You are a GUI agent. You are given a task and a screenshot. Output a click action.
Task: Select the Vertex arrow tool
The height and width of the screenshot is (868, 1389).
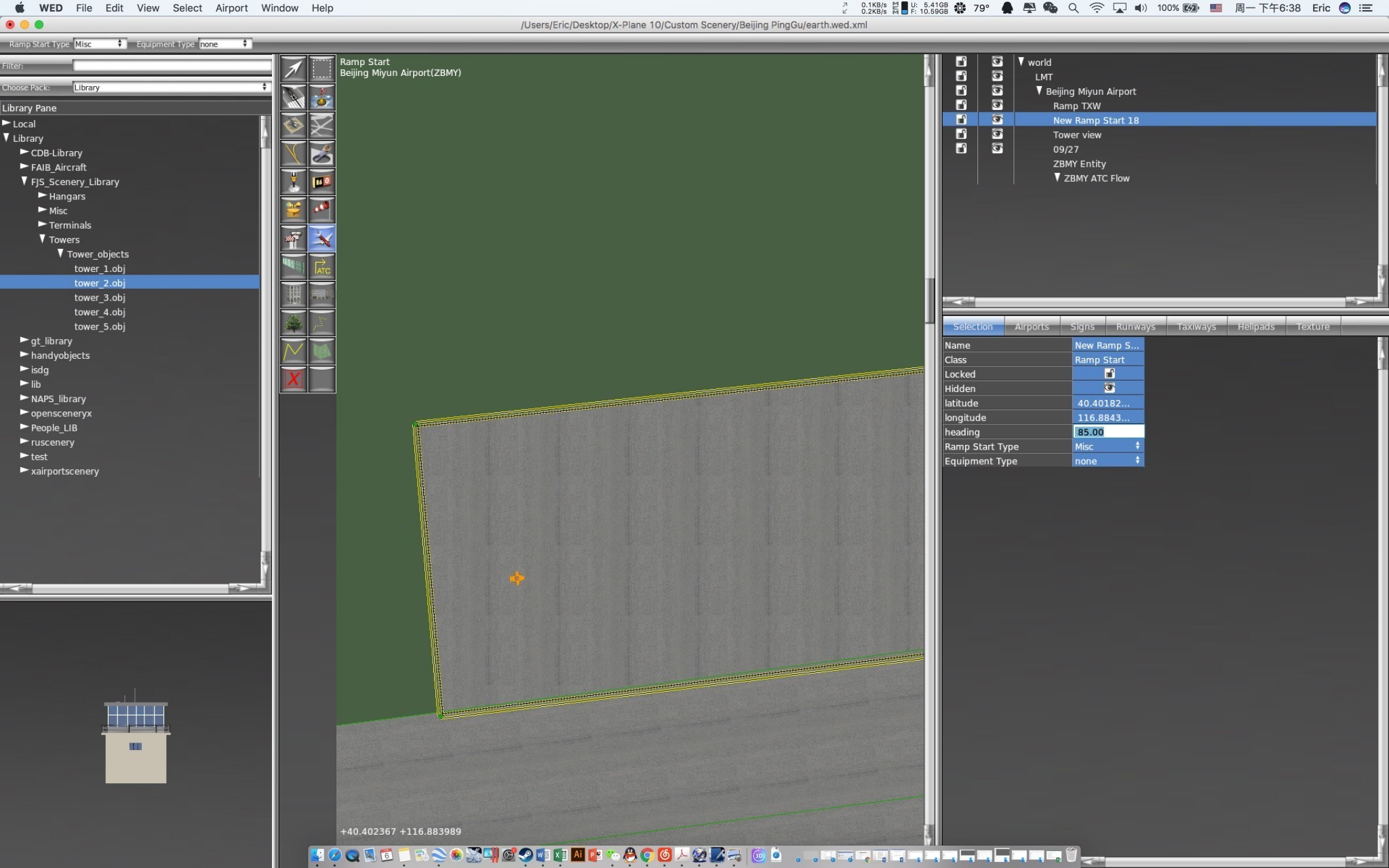tap(294, 69)
